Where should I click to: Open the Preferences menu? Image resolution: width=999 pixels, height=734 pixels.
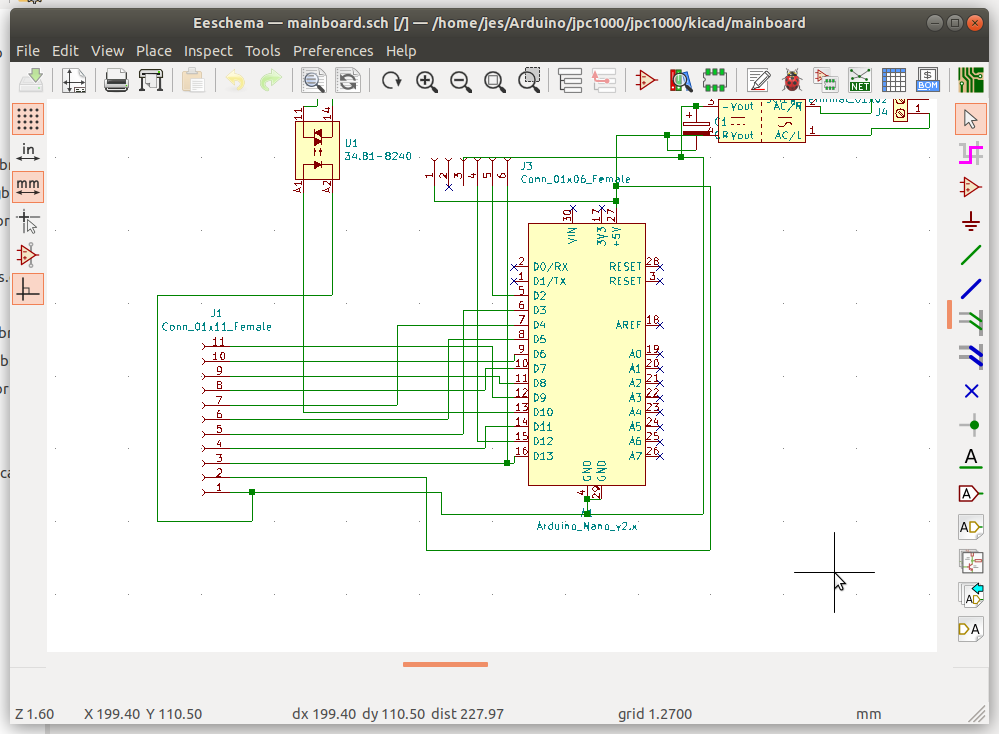(x=333, y=50)
